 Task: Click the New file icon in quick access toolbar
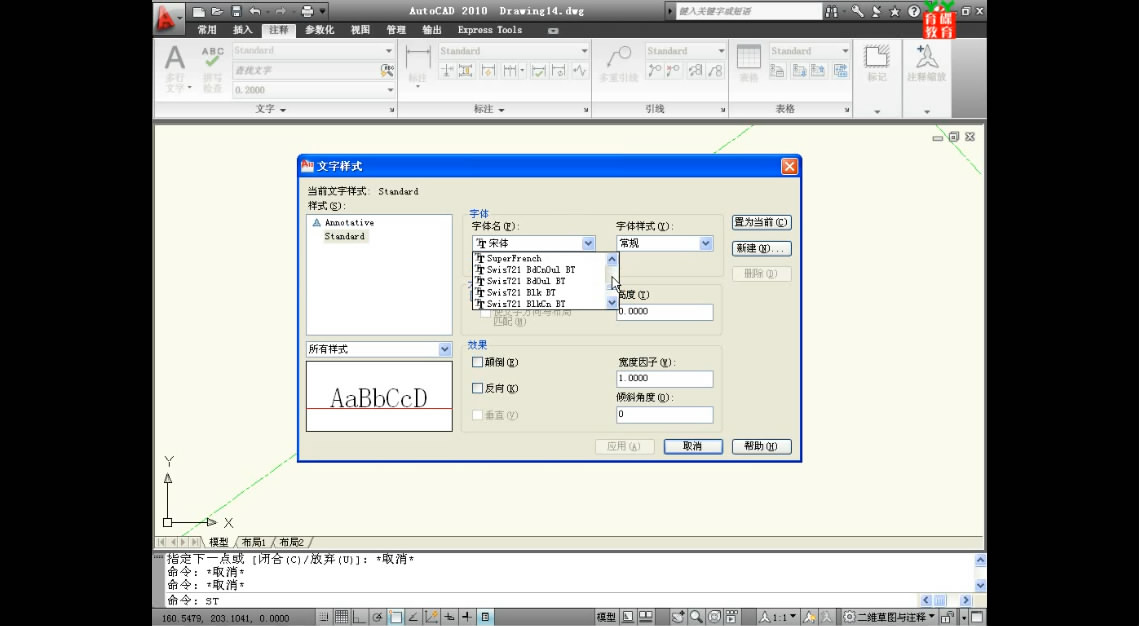[198, 12]
